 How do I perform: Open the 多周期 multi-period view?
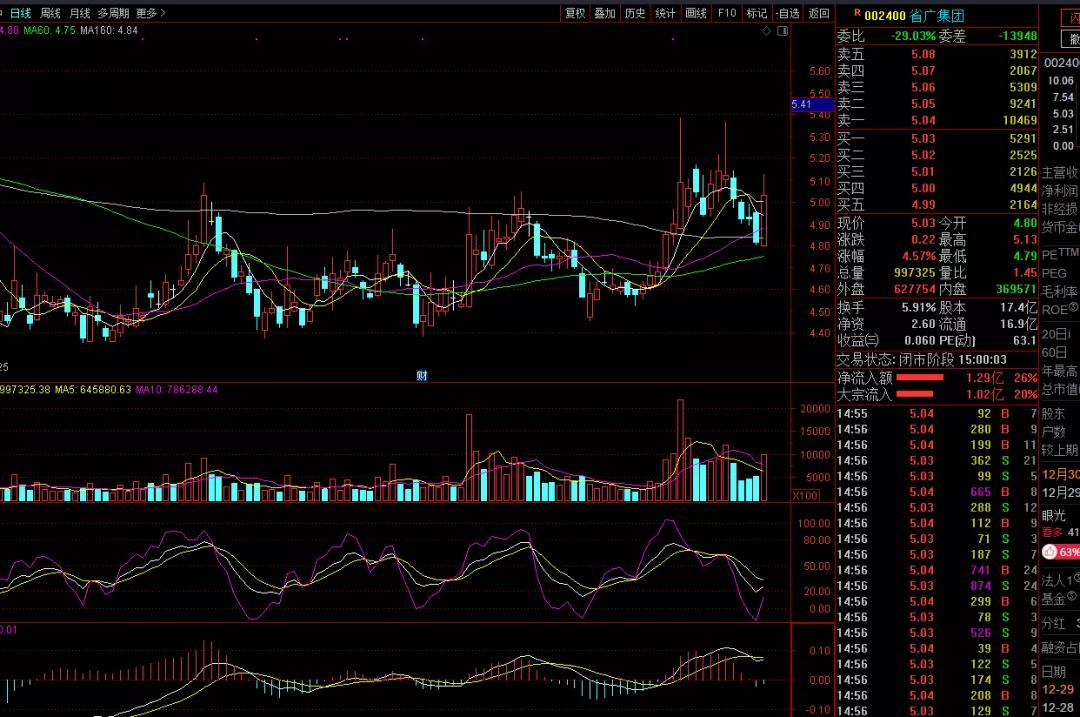coord(113,13)
